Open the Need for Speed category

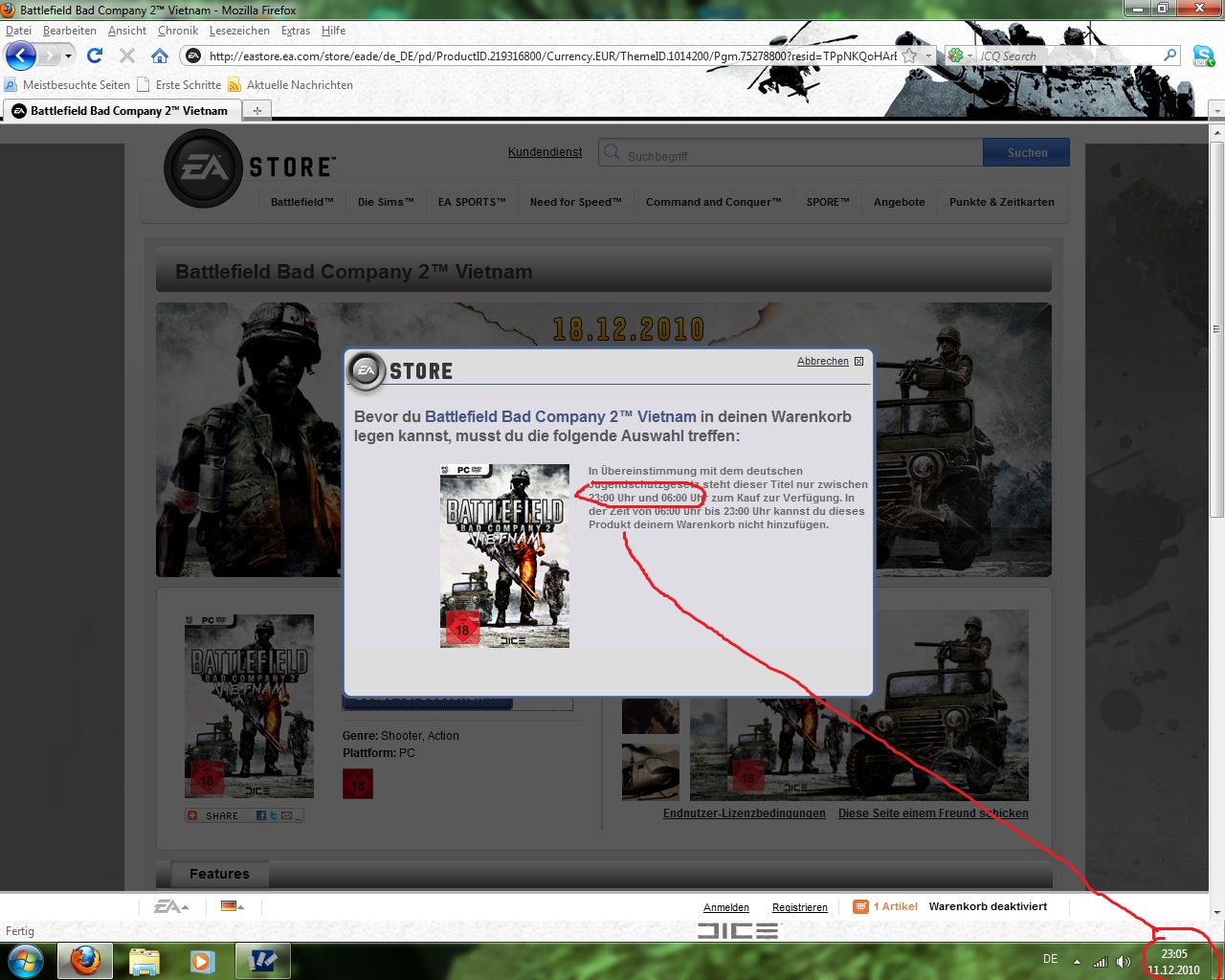[x=575, y=202]
